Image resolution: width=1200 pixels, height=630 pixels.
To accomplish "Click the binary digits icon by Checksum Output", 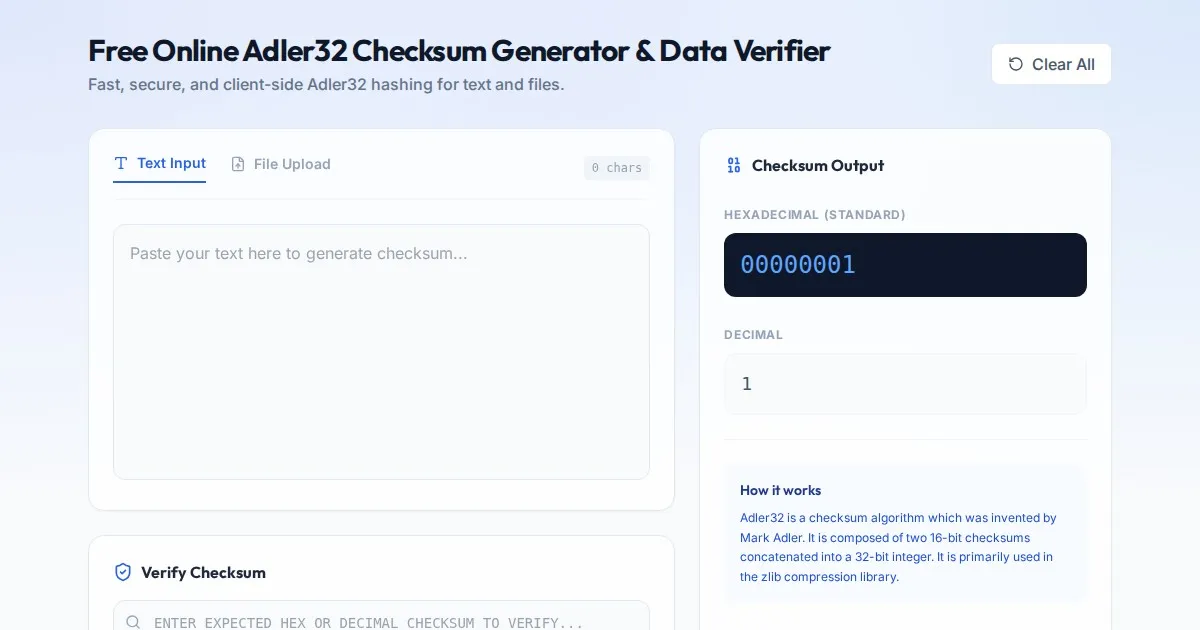I will coord(734,166).
